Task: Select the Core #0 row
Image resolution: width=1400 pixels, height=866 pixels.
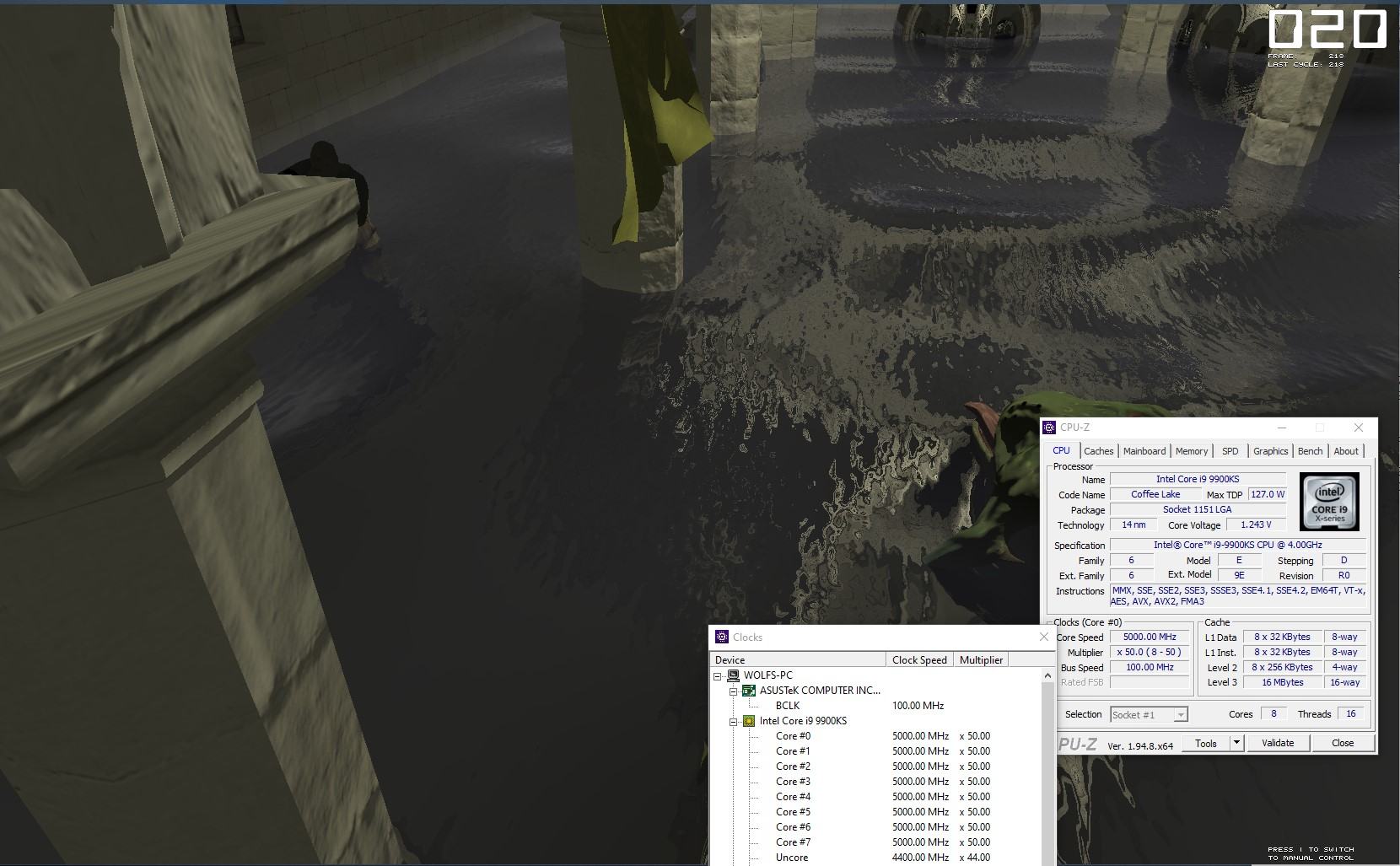Action: (x=877, y=736)
